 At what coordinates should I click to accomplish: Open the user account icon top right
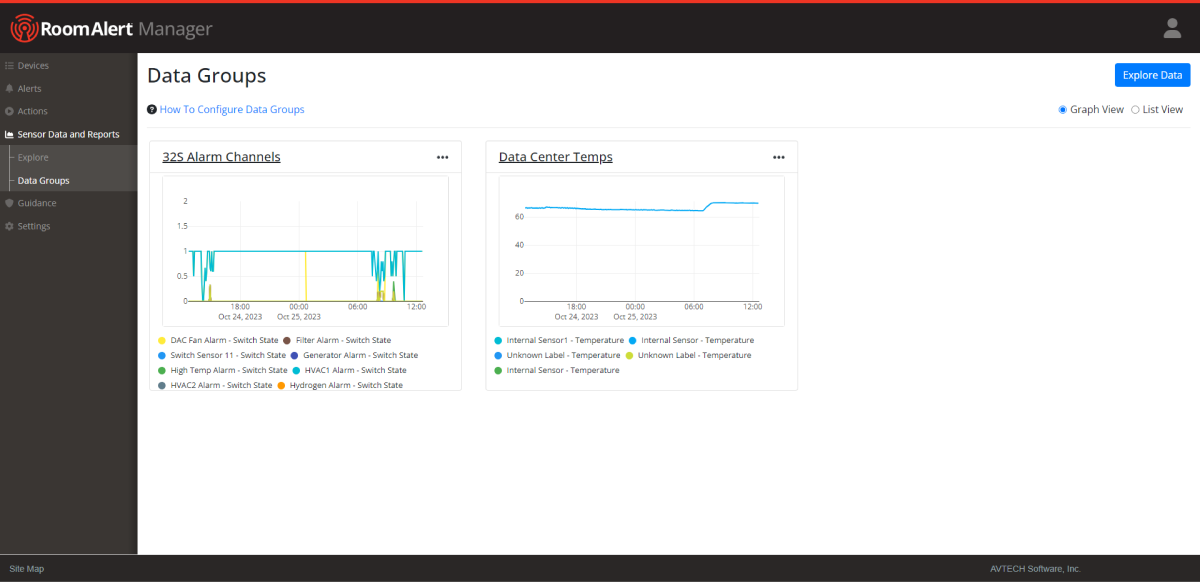(x=1171, y=27)
